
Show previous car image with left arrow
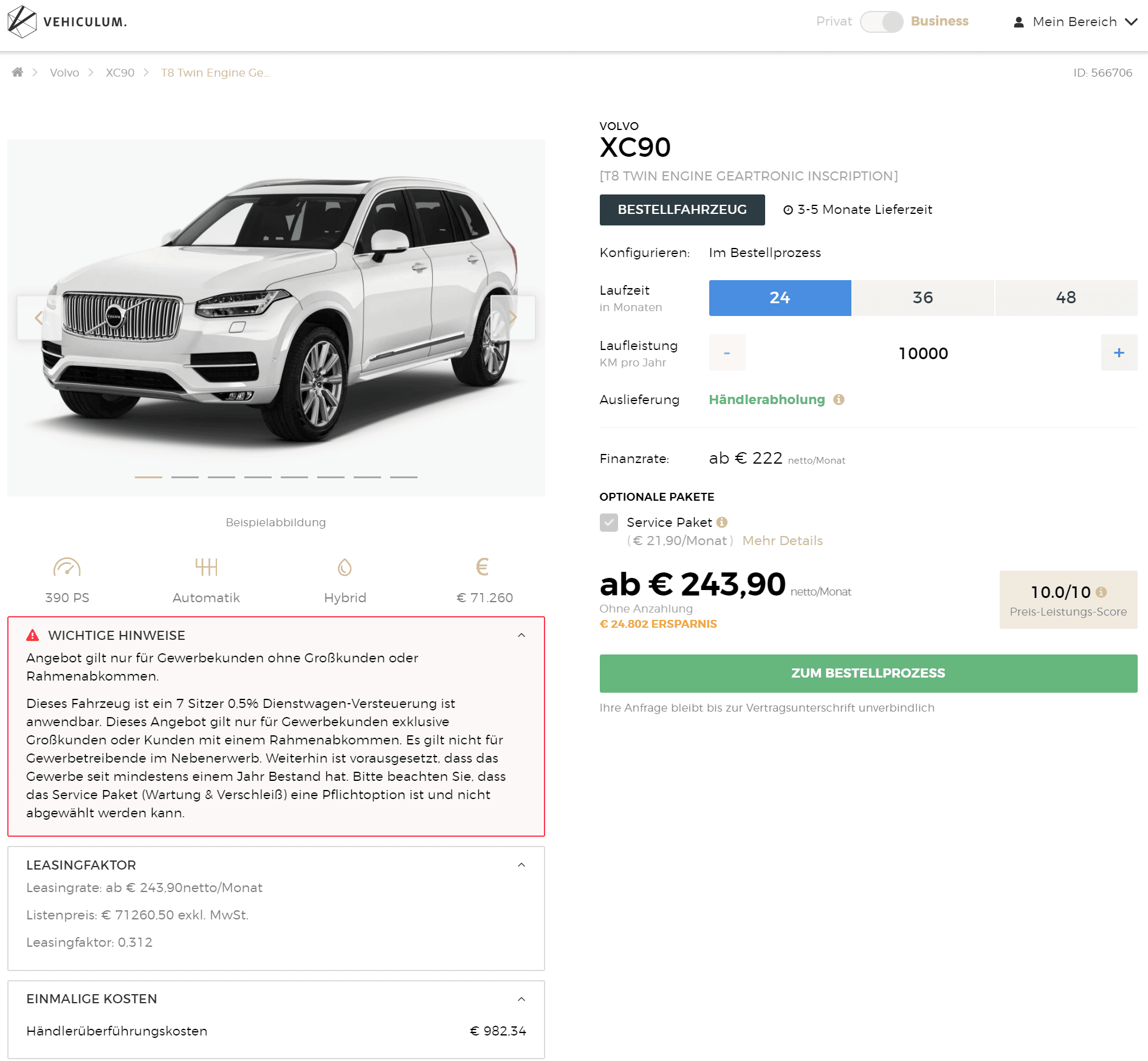click(39, 317)
